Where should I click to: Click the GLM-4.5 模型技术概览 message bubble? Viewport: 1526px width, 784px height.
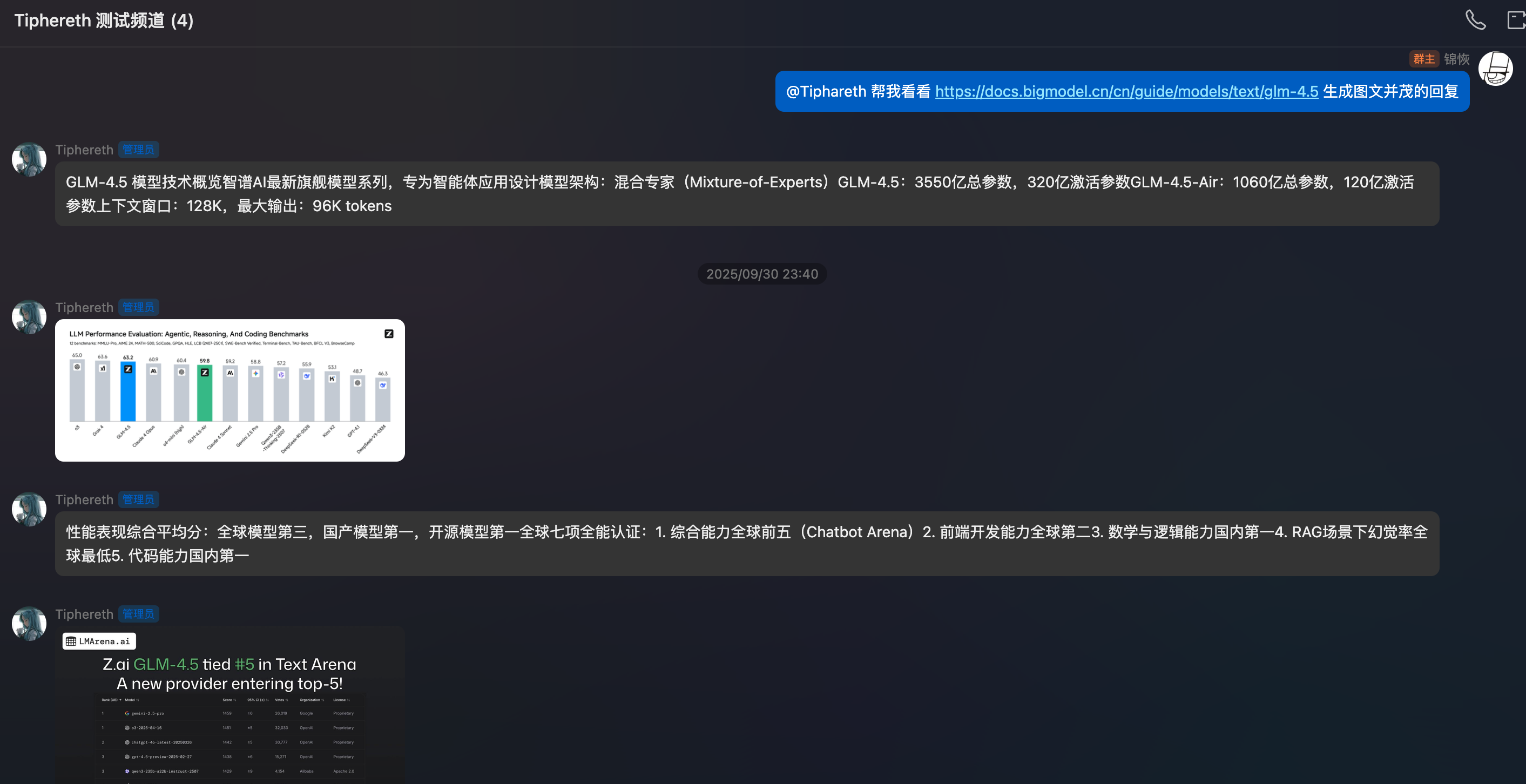point(746,194)
